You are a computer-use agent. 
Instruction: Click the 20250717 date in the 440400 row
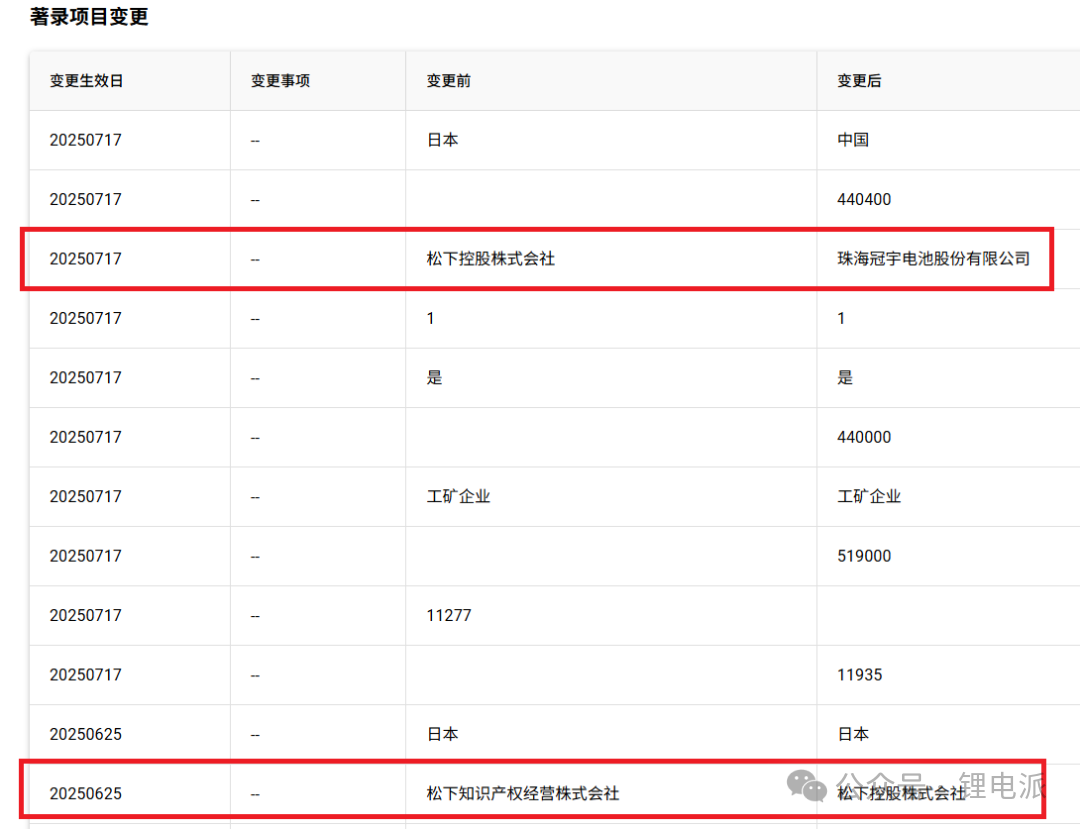pyautogui.click(x=85, y=200)
